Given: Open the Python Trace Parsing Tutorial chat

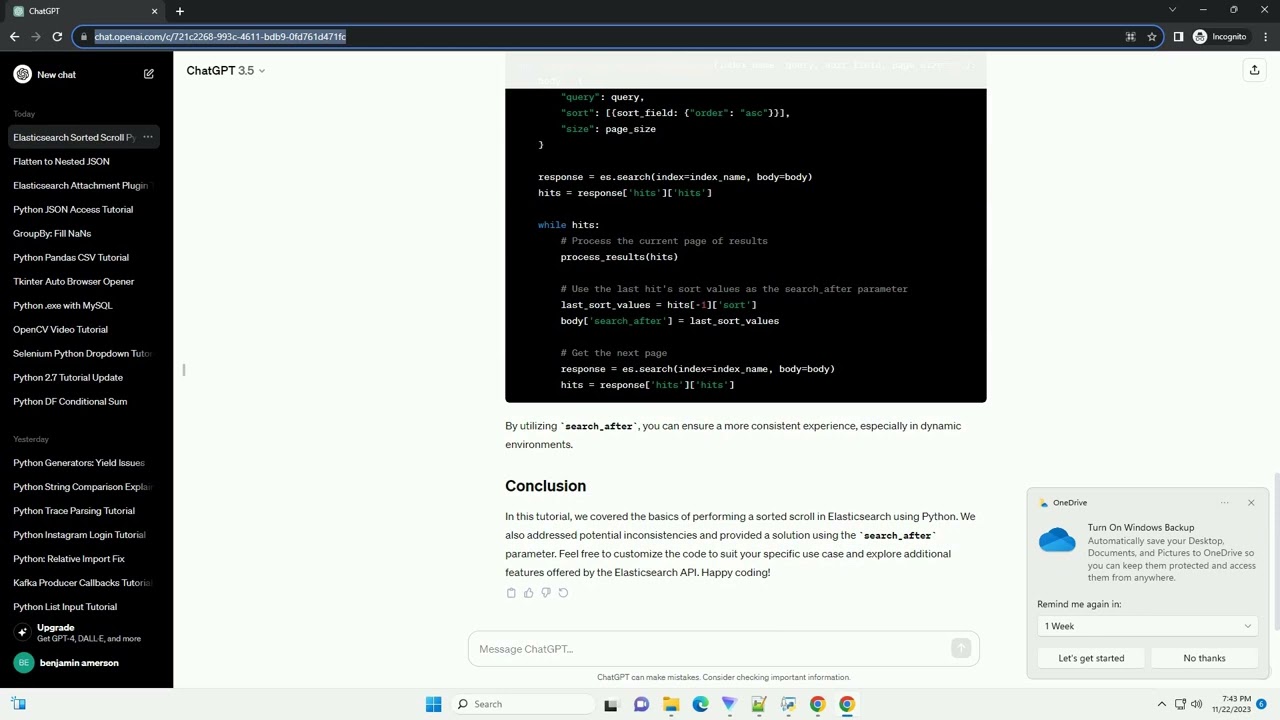Looking at the screenshot, I should pos(84,511).
